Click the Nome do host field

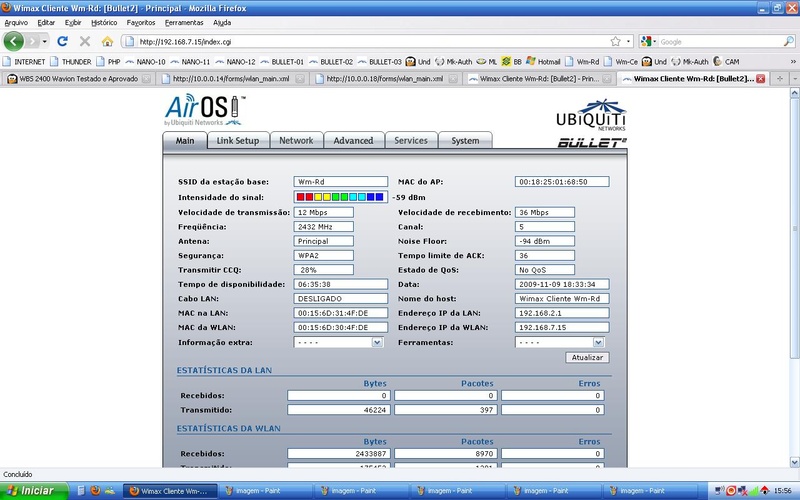[562, 298]
